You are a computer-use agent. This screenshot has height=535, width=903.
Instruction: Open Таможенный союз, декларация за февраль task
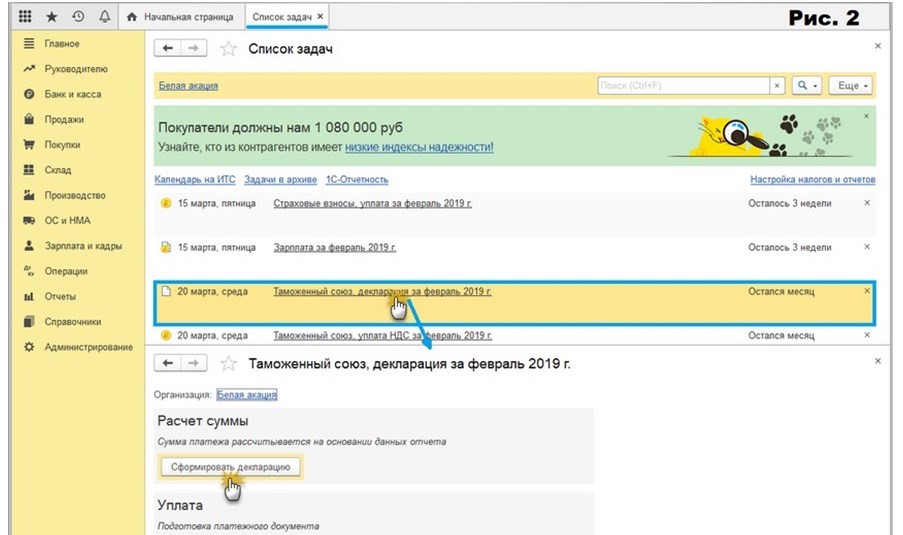coord(382,292)
